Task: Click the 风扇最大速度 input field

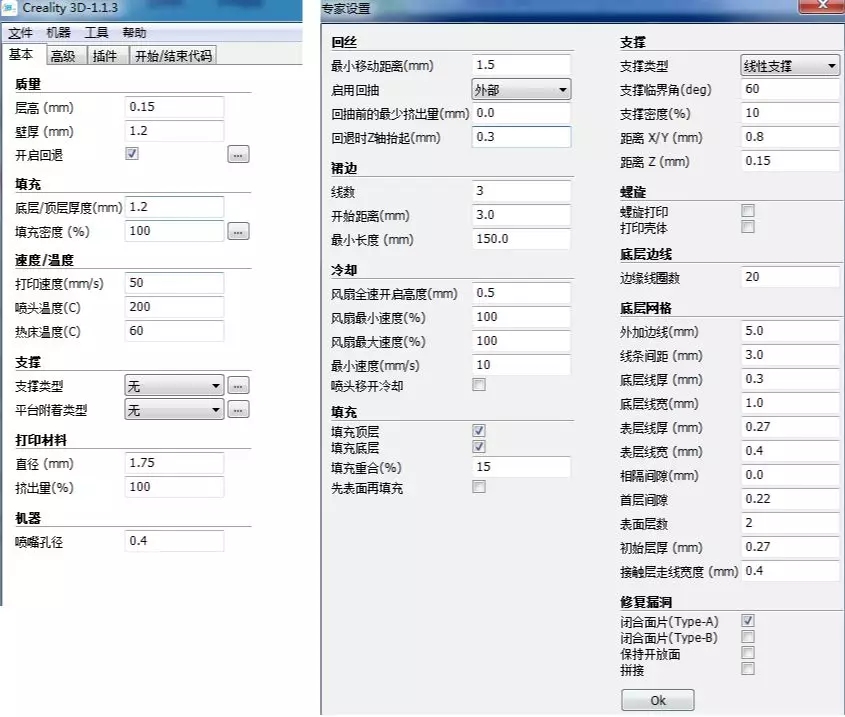Action: point(521,341)
